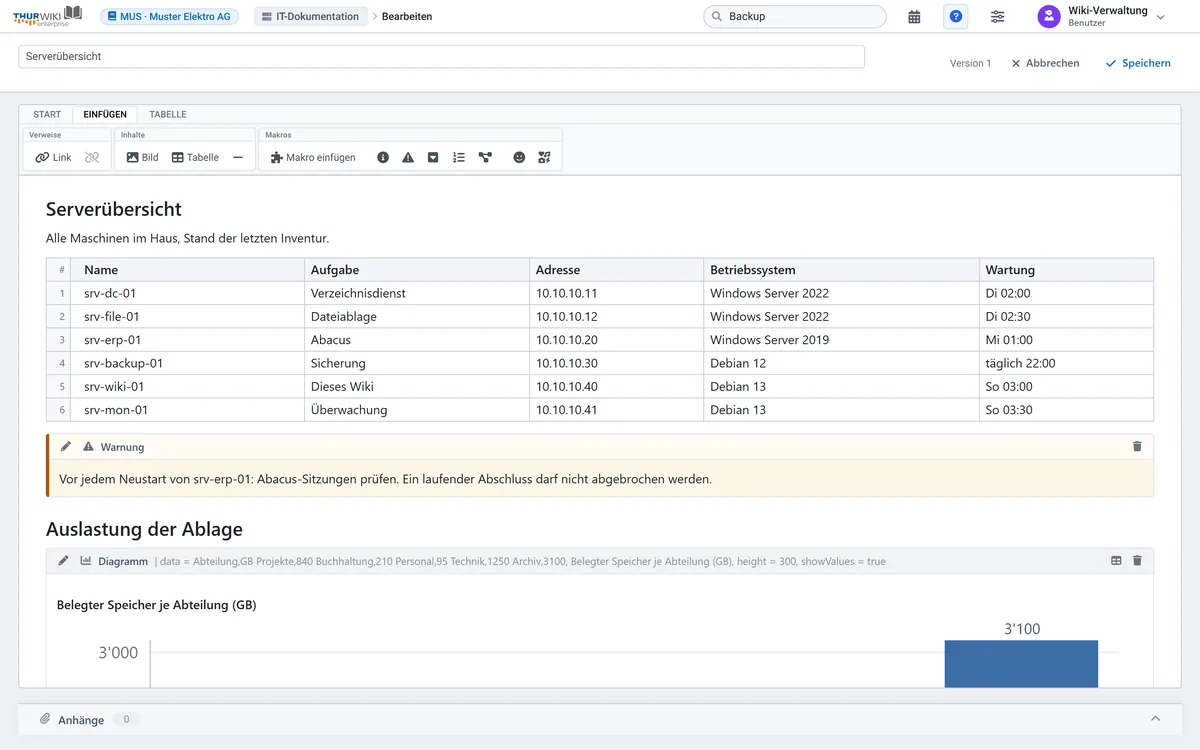Insert the QR code macro icon
Screen dimensions: 1200x750
click(544, 157)
